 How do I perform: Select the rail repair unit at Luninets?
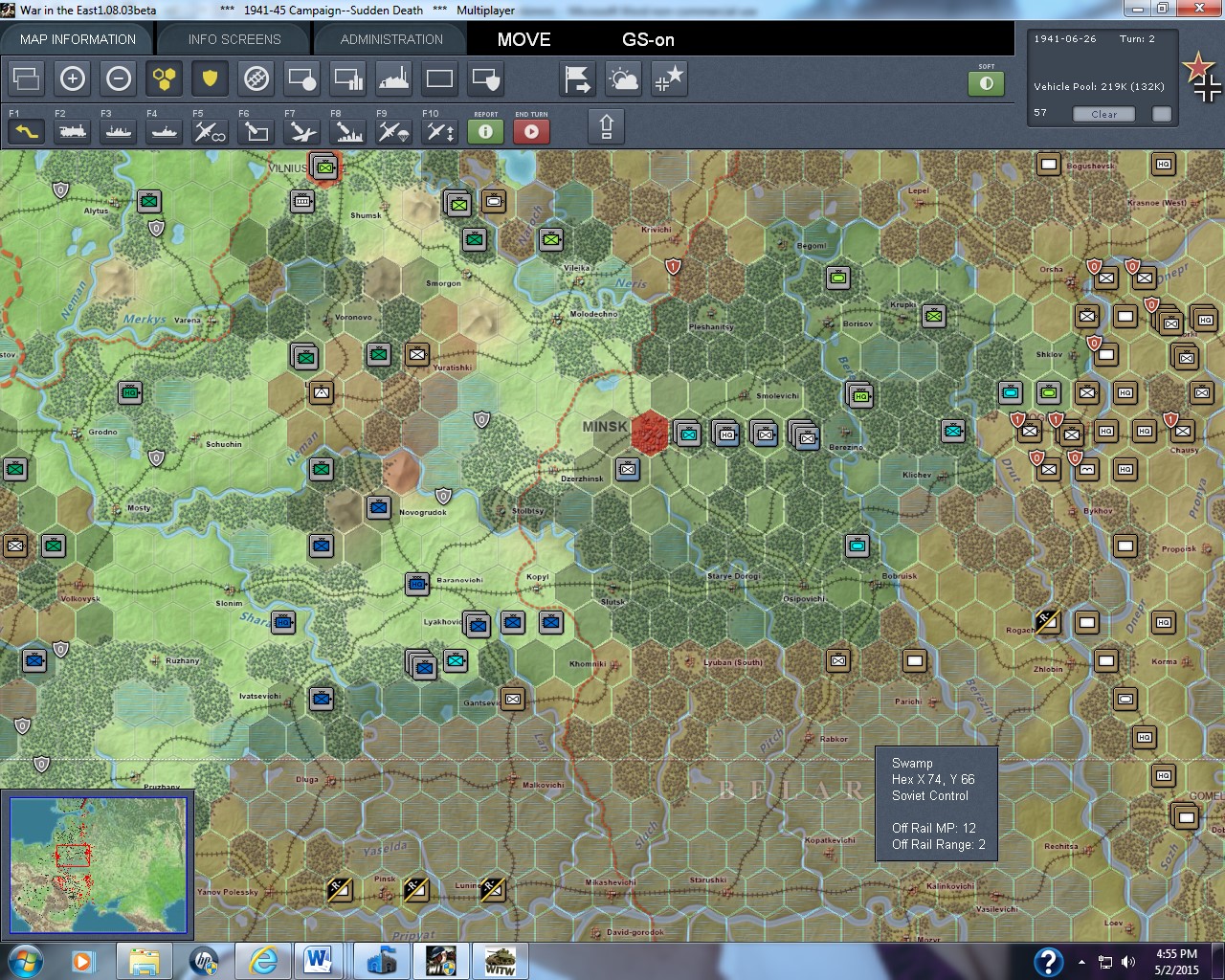click(x=493, y=890)
